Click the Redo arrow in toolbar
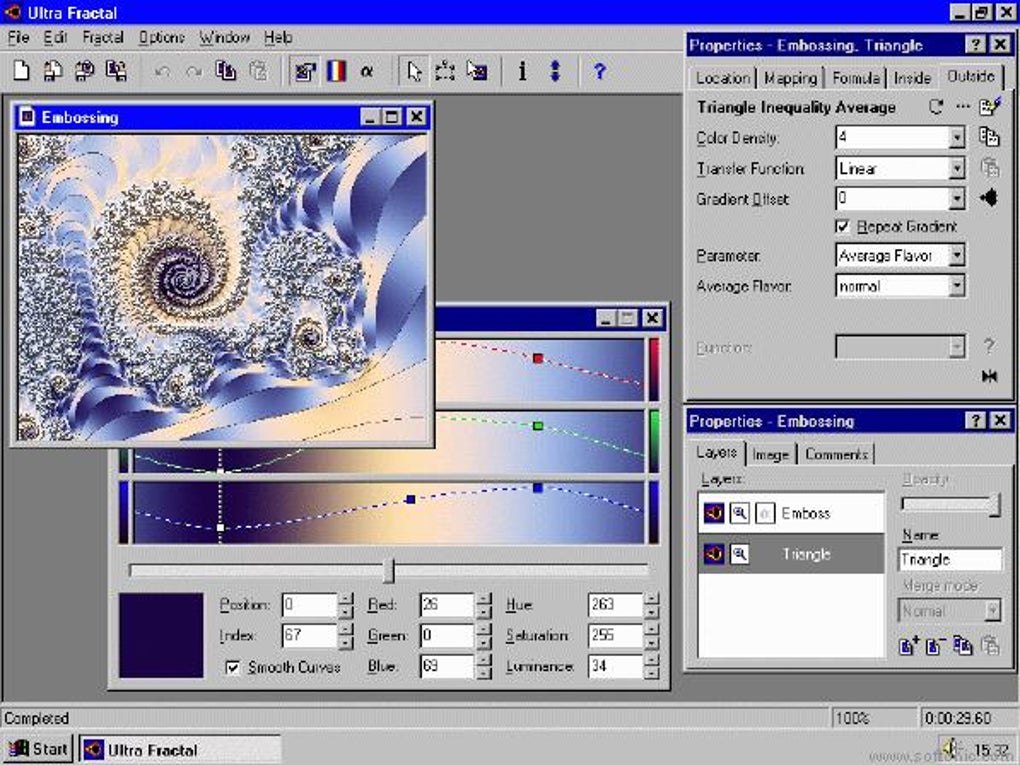The image size is (1020, 765). (194, 71)
